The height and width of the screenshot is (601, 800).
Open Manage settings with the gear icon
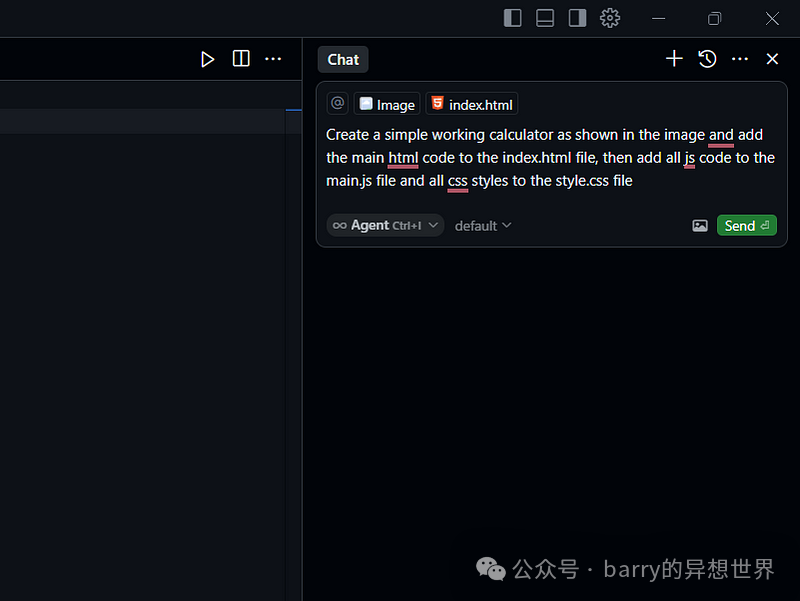click(610, 18)
